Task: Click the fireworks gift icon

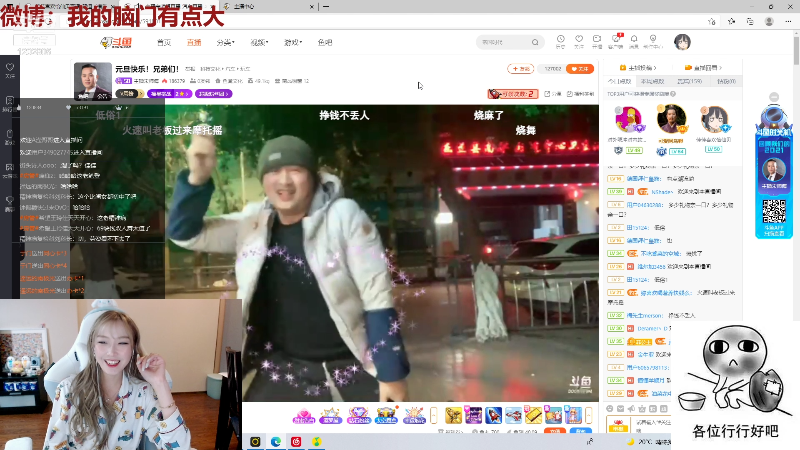Action: [x=414, y=415]
